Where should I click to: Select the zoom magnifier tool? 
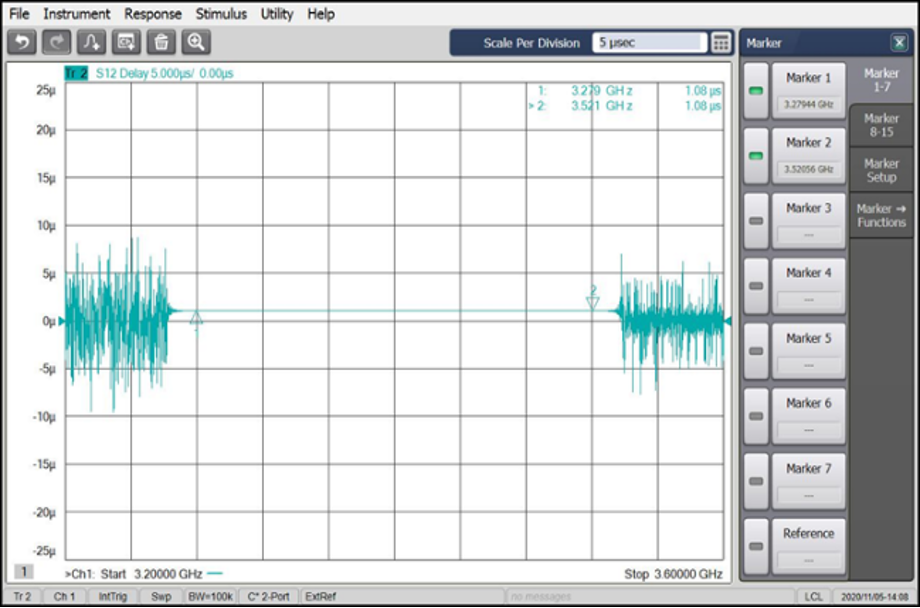point(196,42)
